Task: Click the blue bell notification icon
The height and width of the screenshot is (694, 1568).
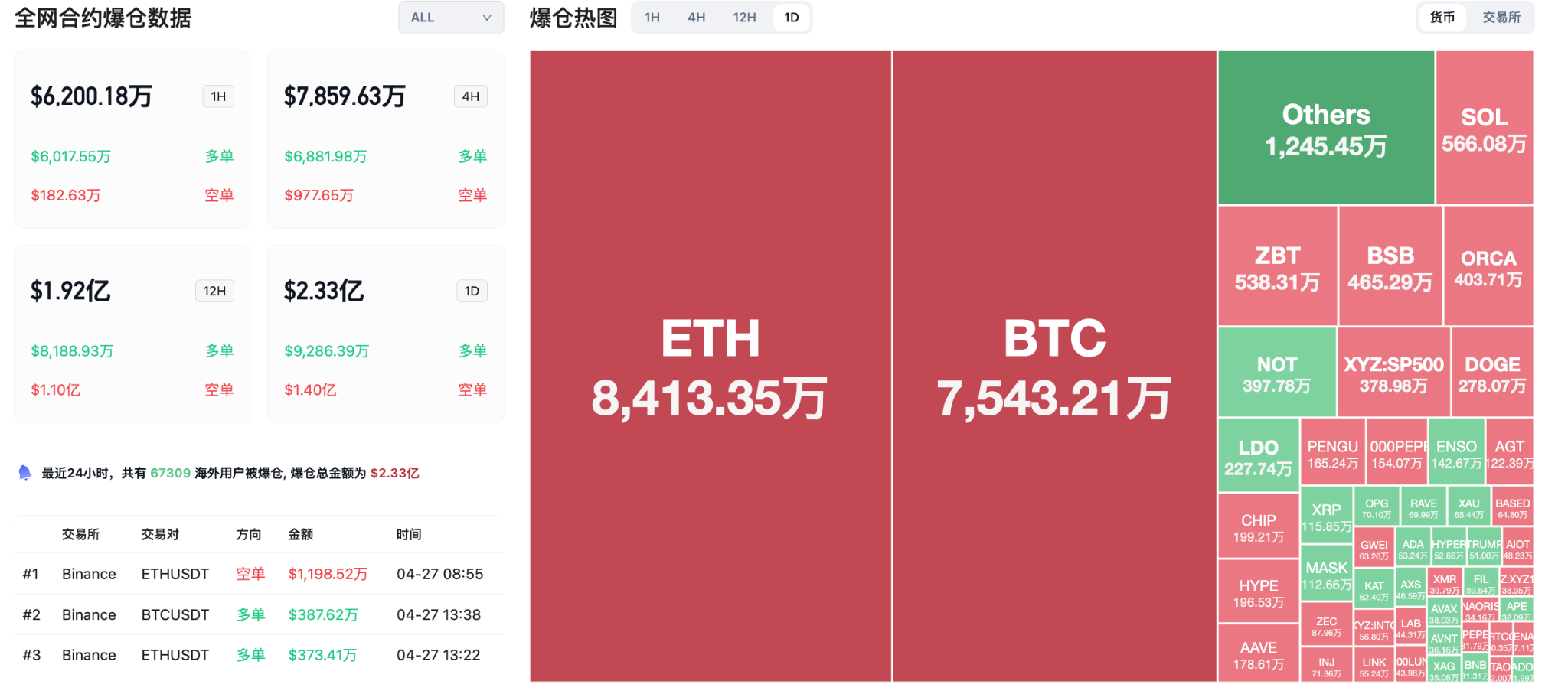Action: (x=24, y=473)
